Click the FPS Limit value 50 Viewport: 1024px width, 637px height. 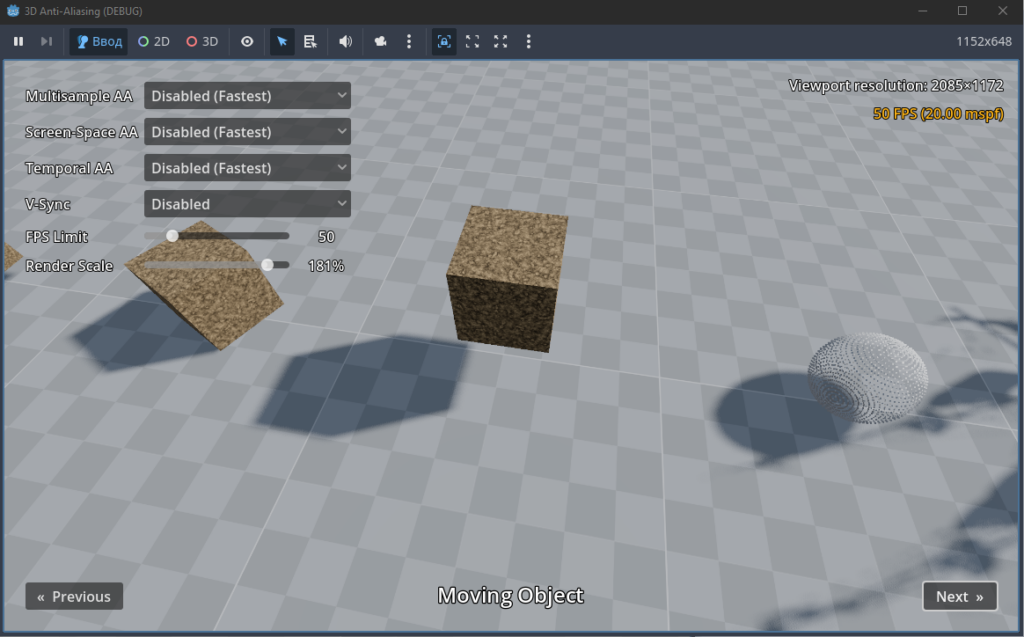click(x=326, y=237)
